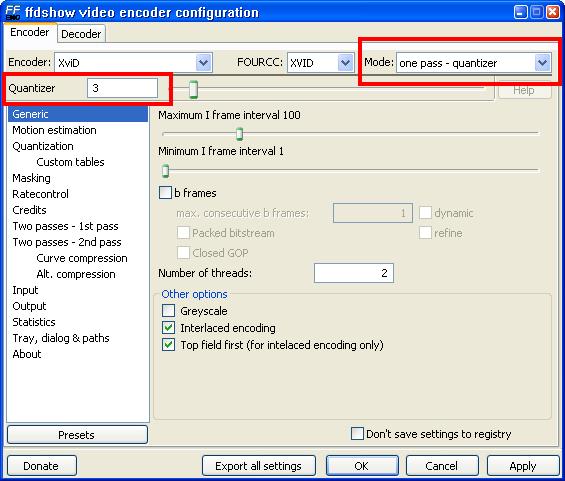The image size is (565, 481).
Task: Switch to the Decoder tab
Action: point(81,34)
